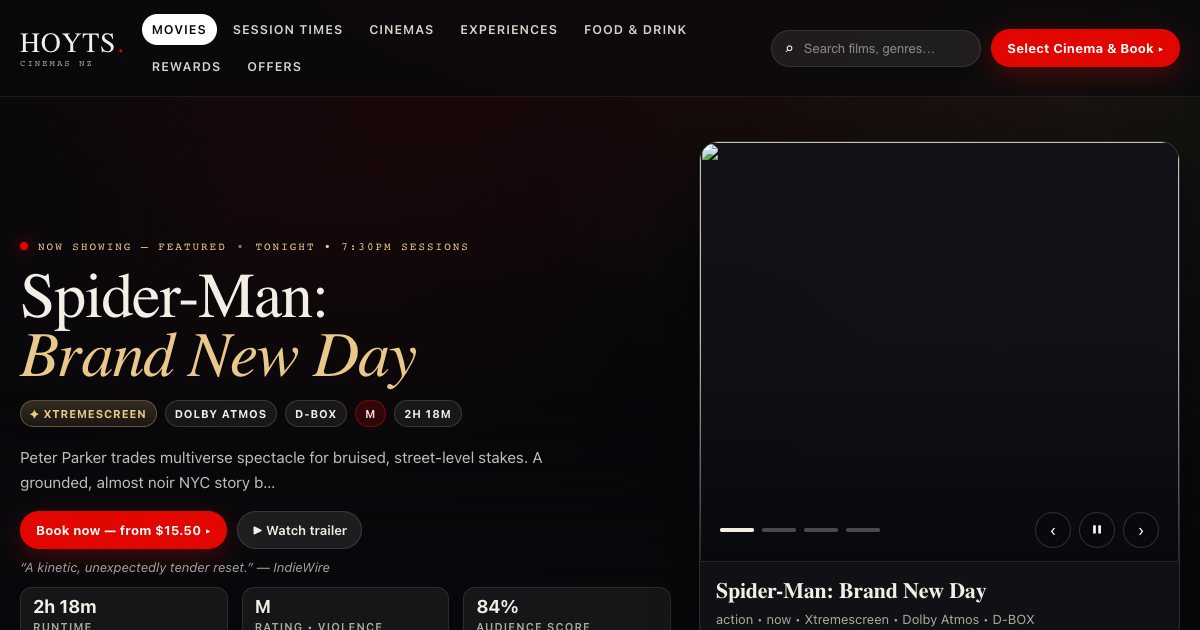Click the 2H 18M duration tag
This screenshot has width=1200, height=630.
click(428, 414)
